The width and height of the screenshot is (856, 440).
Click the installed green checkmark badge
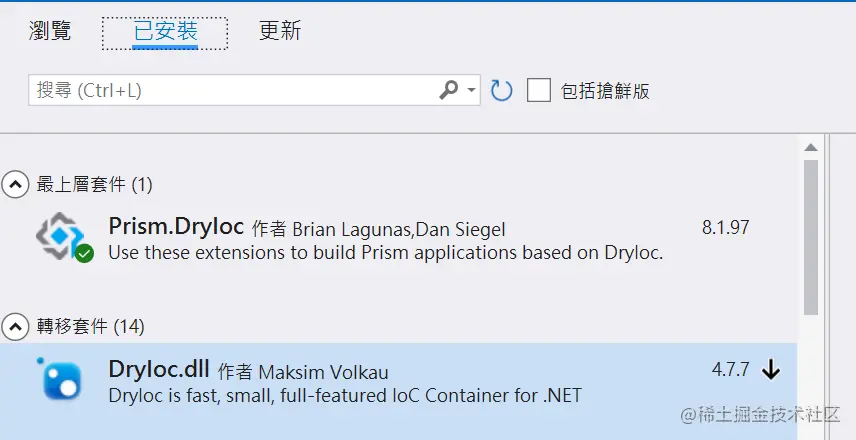(85, 254)
